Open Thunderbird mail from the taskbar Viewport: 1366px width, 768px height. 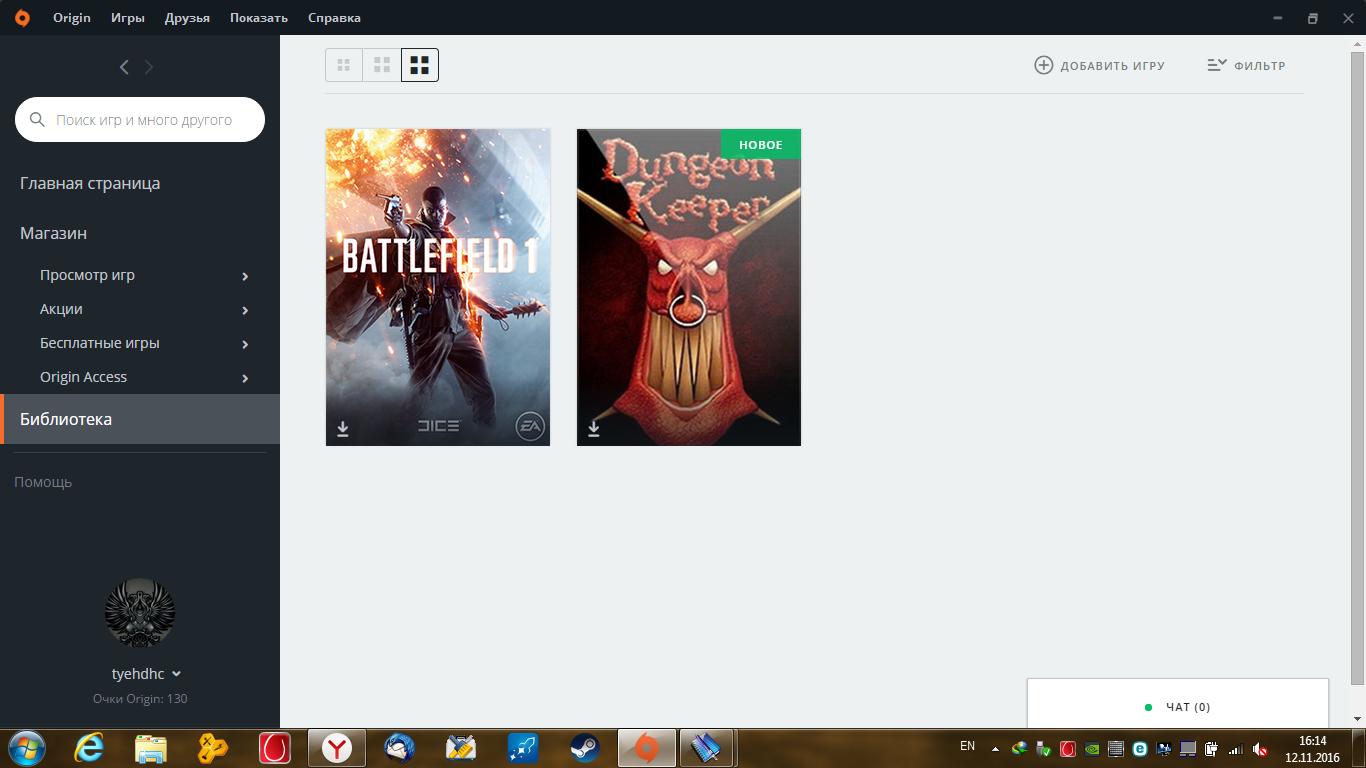[400, 748]
